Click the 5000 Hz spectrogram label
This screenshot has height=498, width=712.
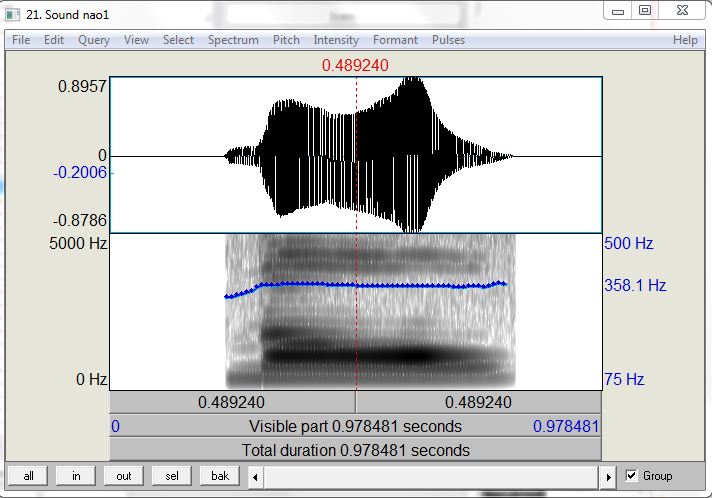point(78,243)
